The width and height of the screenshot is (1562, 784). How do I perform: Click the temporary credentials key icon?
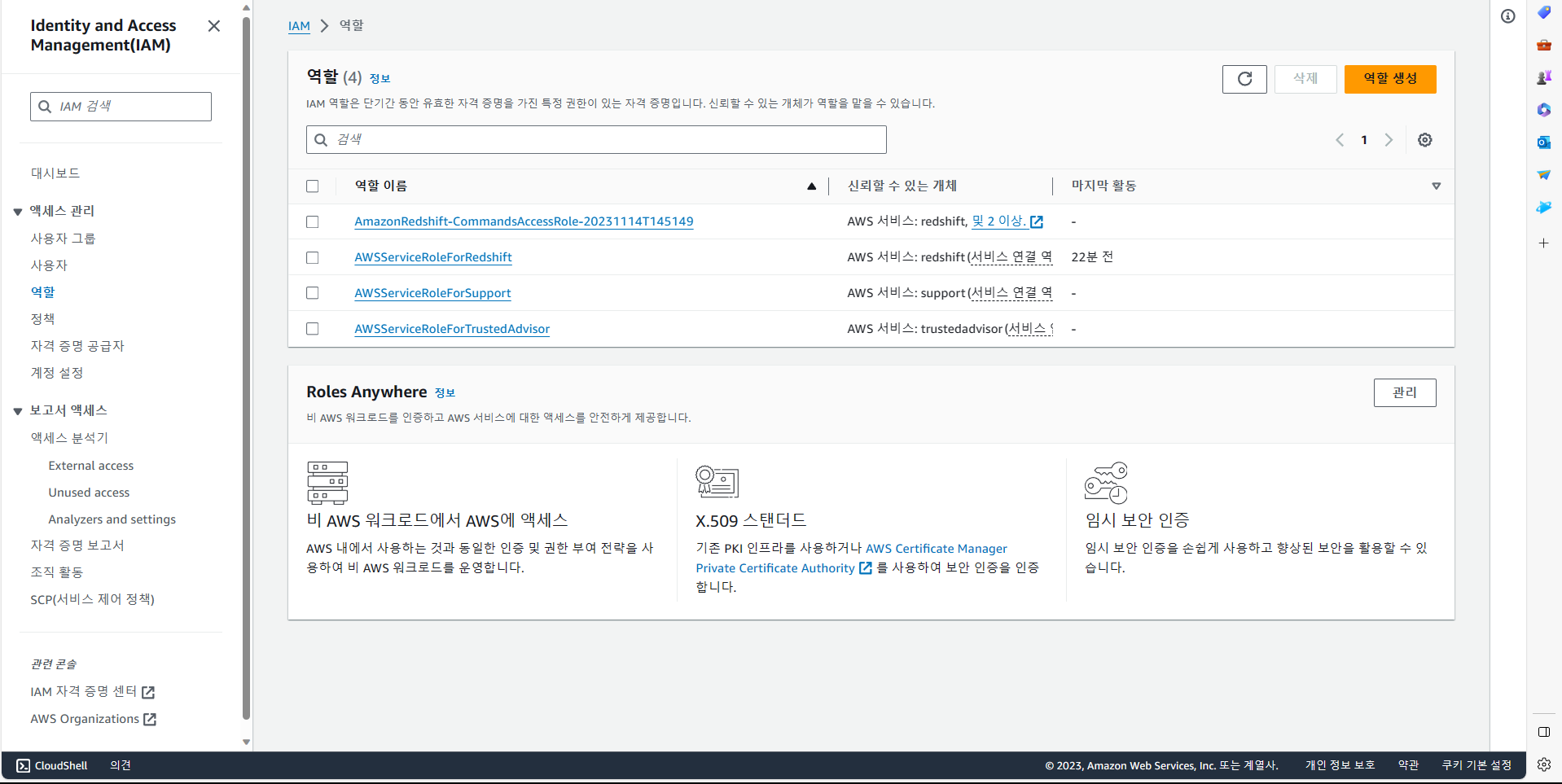pos(1106,483)
